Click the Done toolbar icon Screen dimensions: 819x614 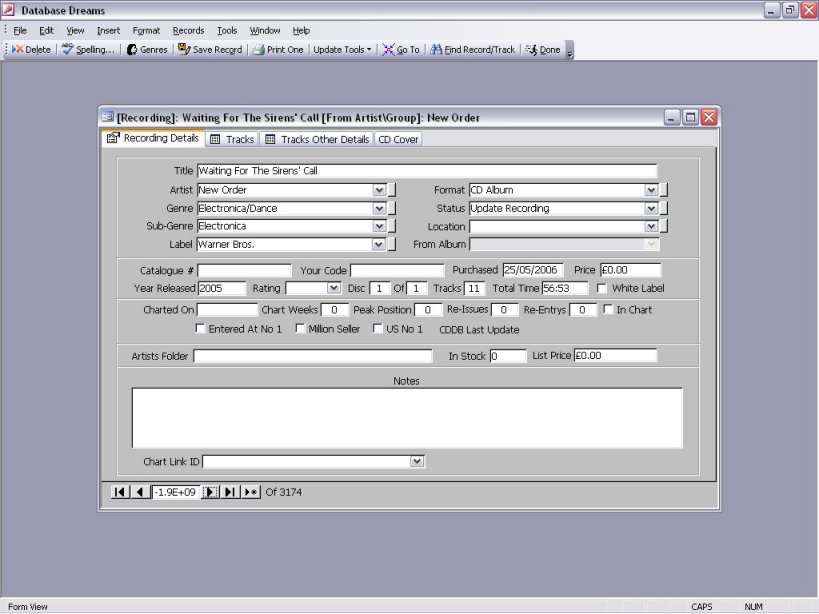click(x=543, y=49)
